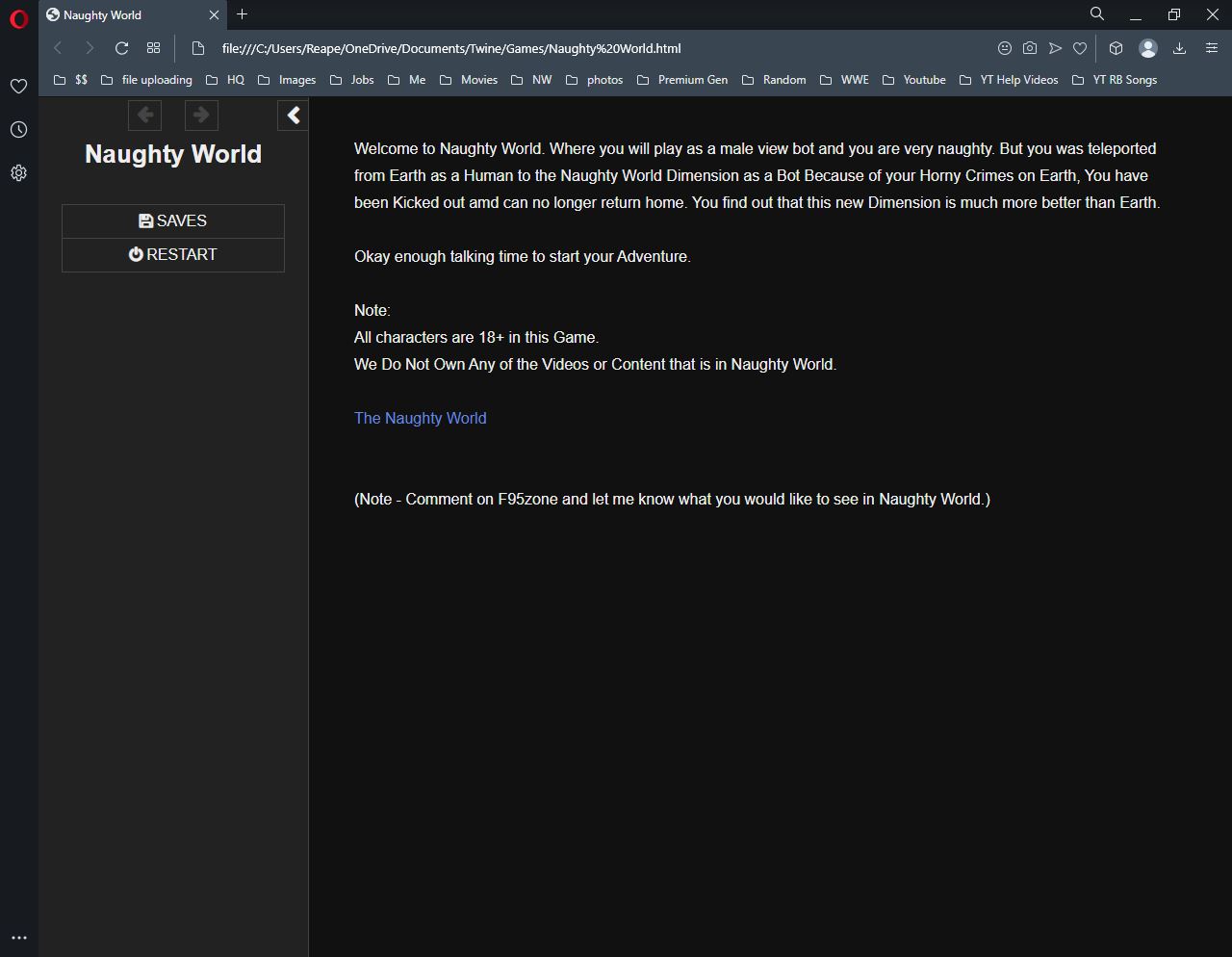Screen dimensions: 1232x957
Task: Open Opera history clock in sidebar
Action: click(x=18, y=130)
